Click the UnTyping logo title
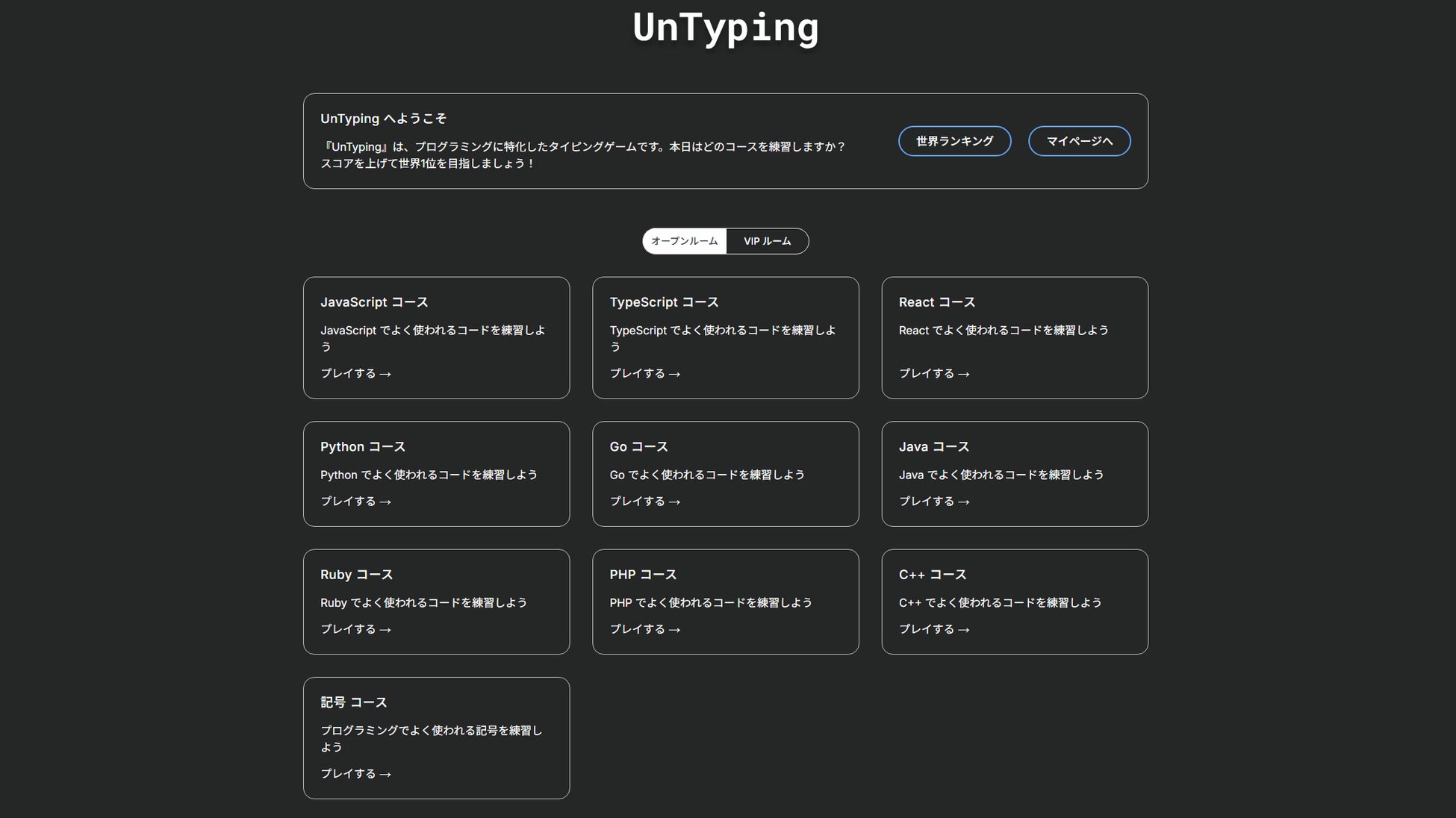The image size is (1456, 818). pos(726,28)
